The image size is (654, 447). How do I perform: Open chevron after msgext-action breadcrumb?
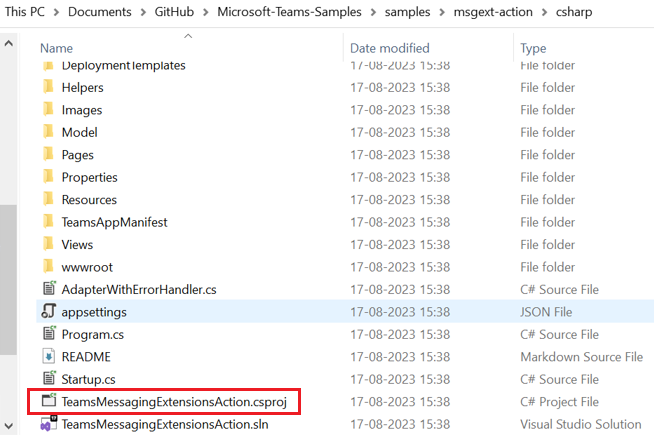click(544, 13)
